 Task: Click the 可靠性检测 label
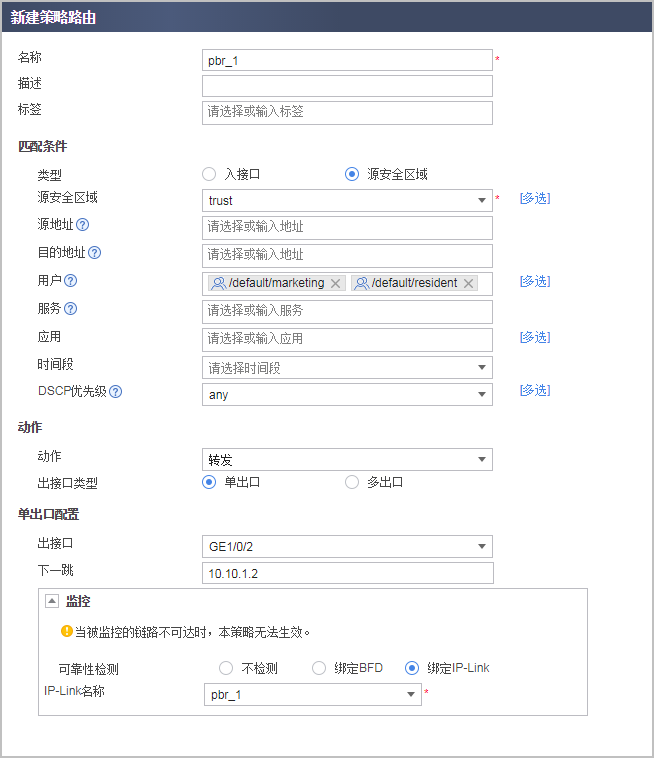88,670
